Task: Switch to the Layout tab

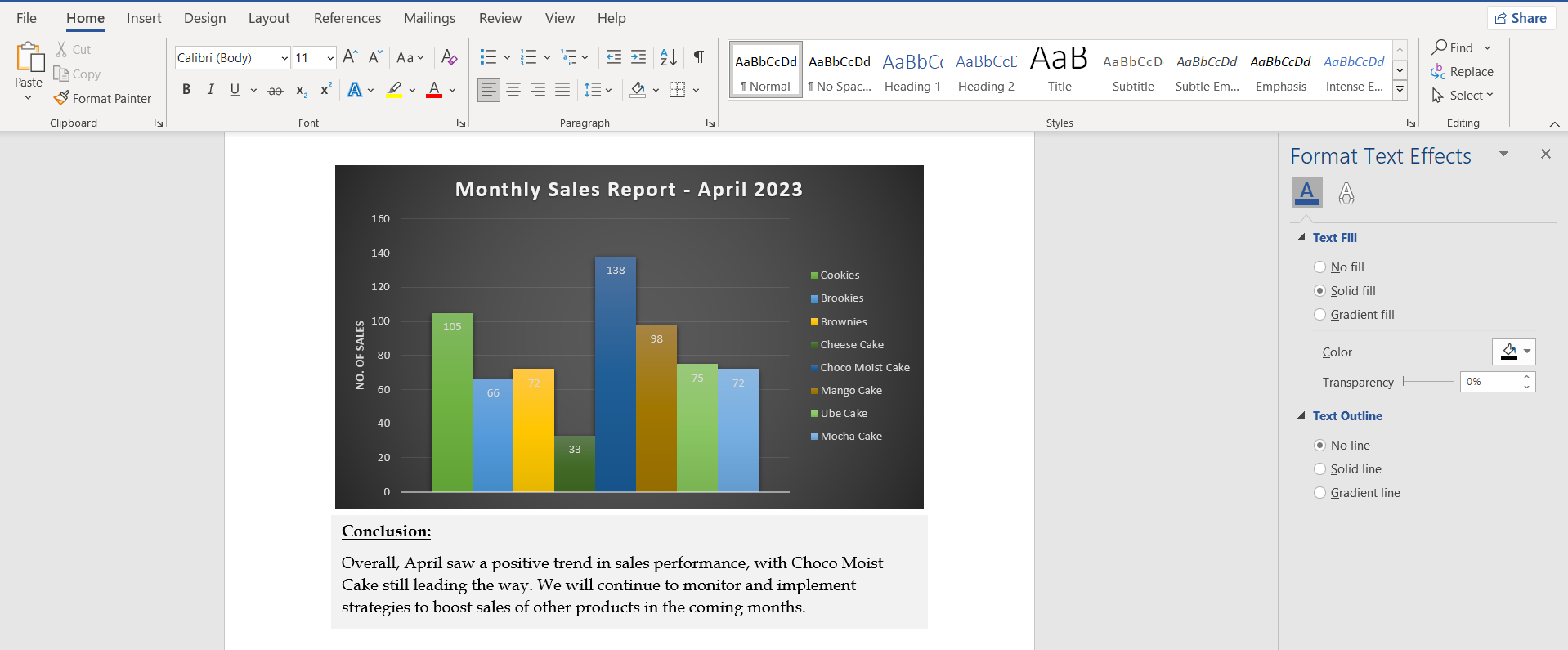Action: point(269,18)
